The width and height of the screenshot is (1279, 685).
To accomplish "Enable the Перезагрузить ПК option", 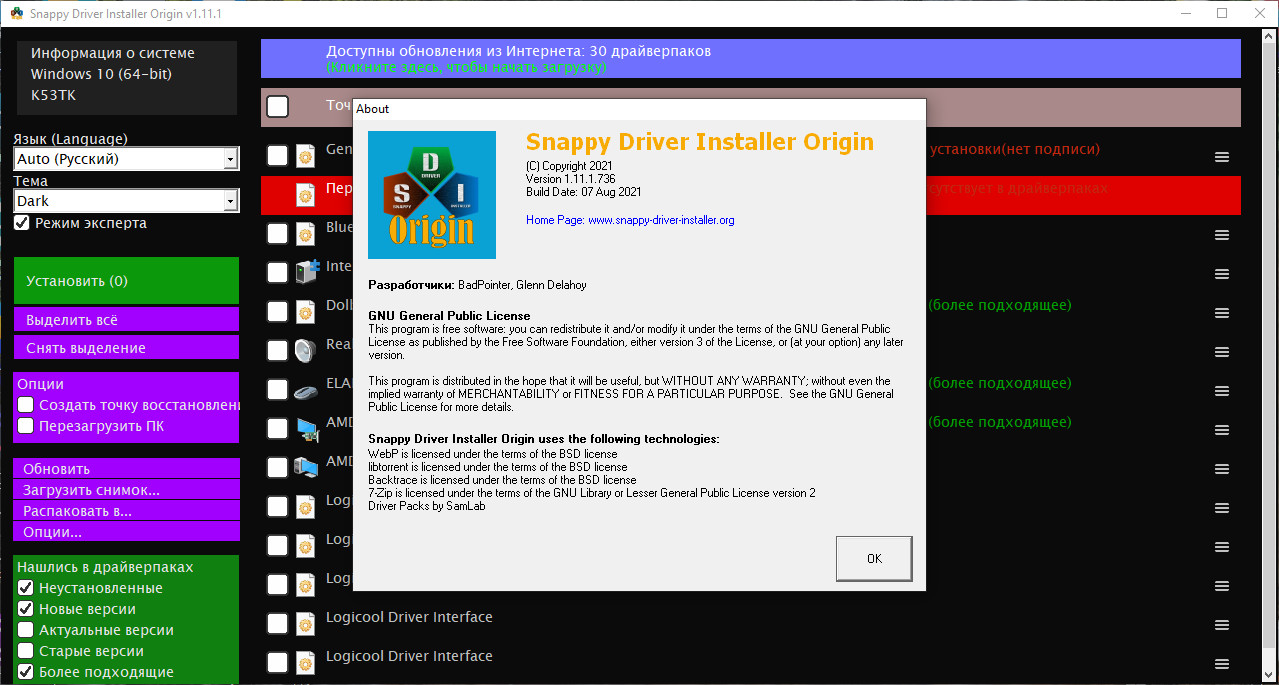I will point(27,426).
